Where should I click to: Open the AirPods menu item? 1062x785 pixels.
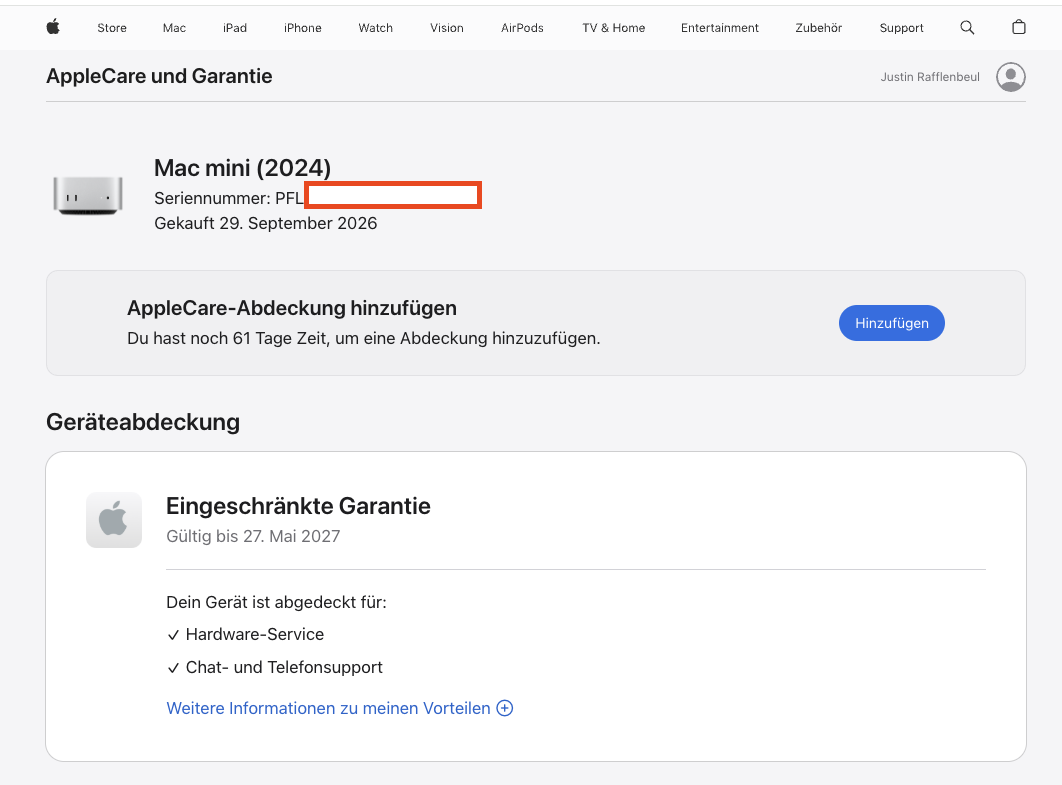click(x=522, y=28)
